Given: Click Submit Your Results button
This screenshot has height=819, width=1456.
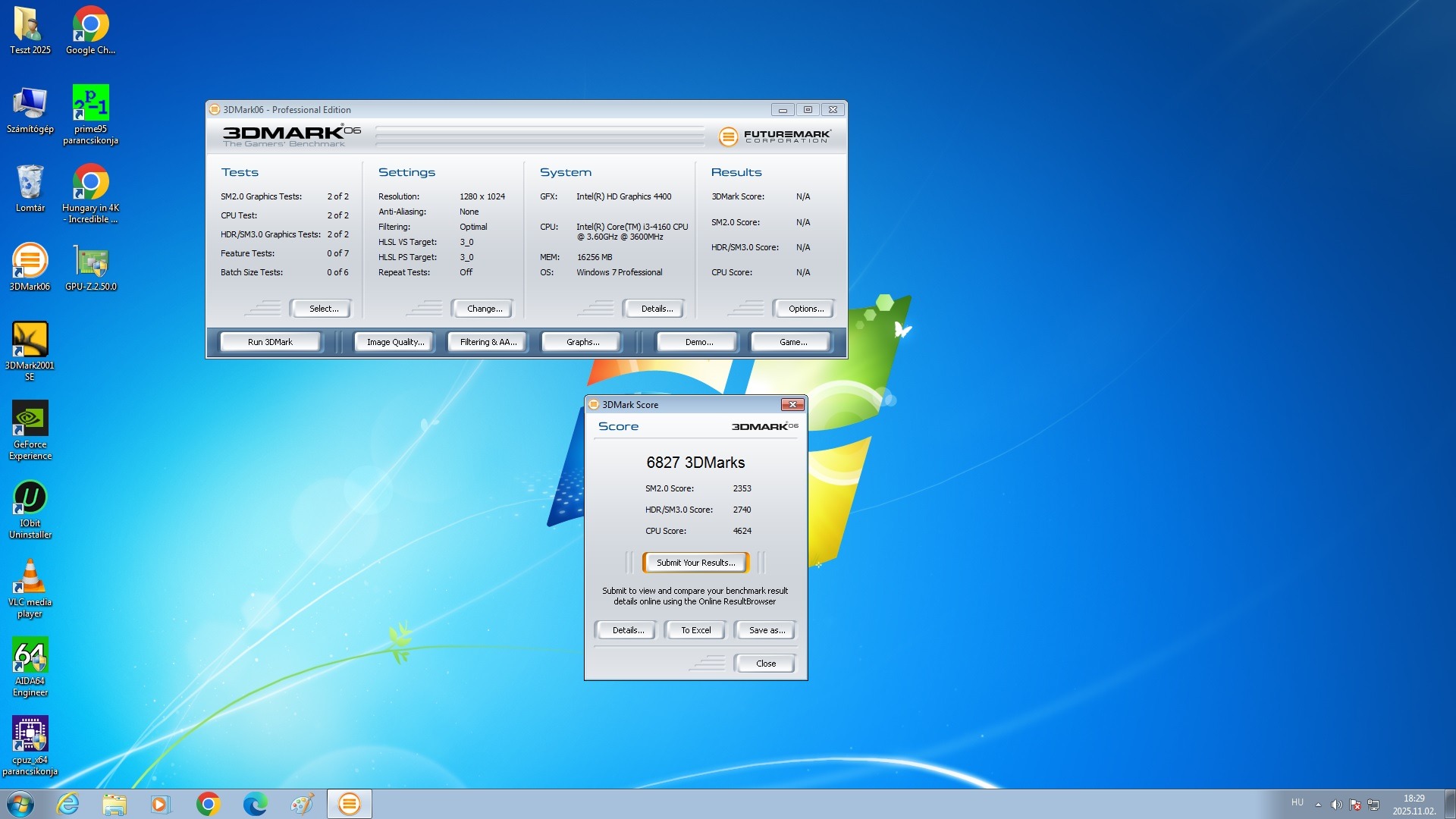Looking at the screenshot, I should (695, 563).
